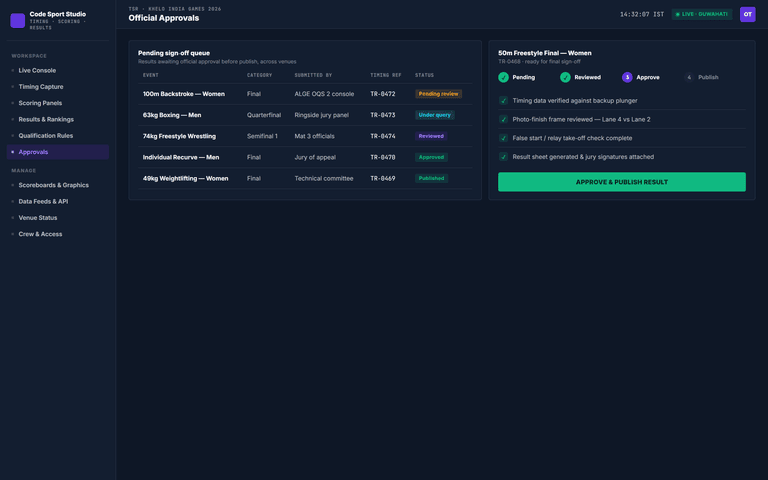Click Mat 3 officials submitter cell

pyautogui.click(x=314, y=136)
